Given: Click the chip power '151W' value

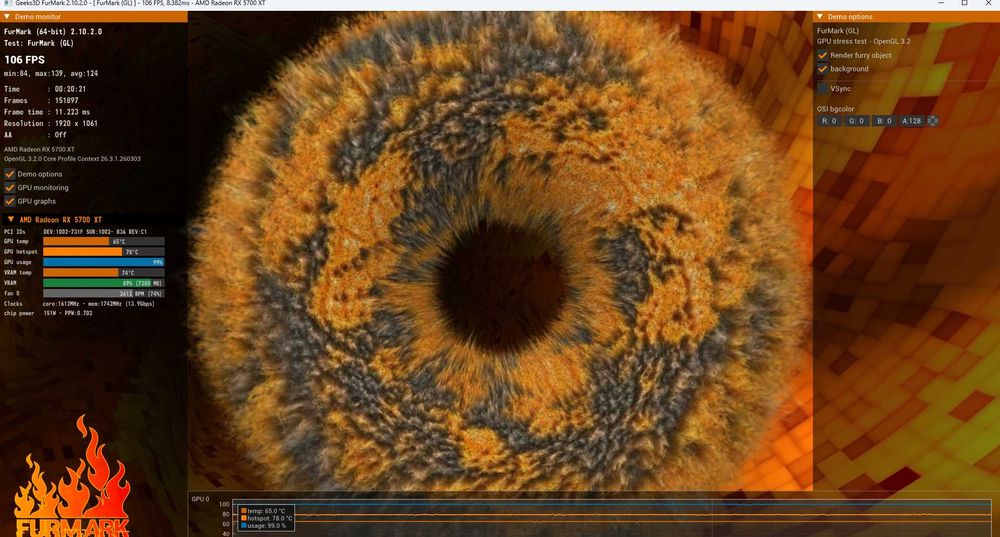Looking at the screenshot, I should point(50,313).
